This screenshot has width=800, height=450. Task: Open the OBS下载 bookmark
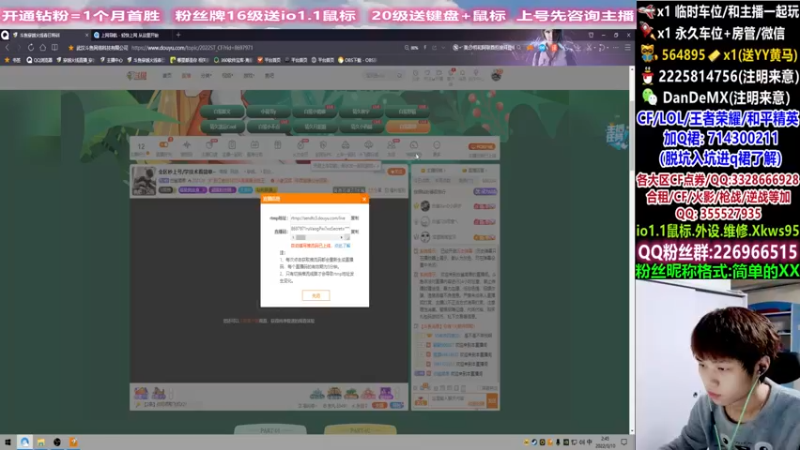coord(358,60)
